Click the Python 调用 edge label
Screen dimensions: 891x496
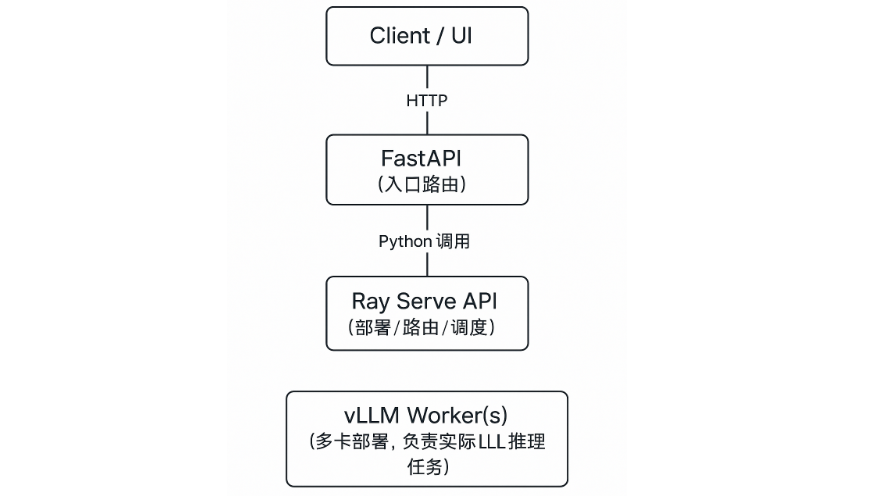coord(424,241)
